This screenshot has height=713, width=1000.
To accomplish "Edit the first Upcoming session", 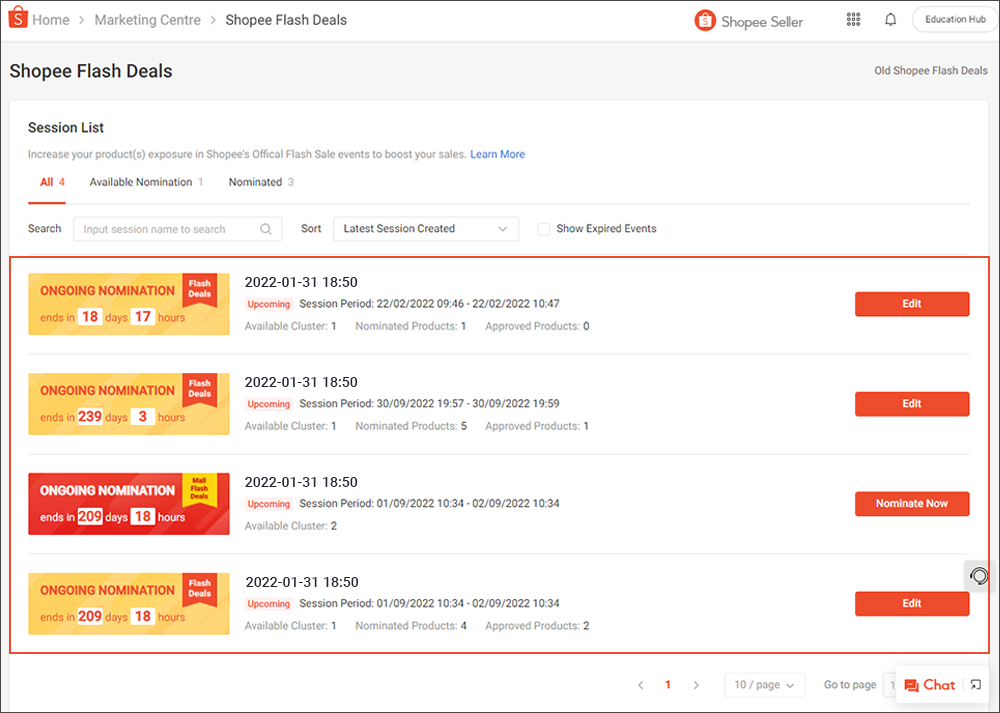I will [x=911, y=304].
